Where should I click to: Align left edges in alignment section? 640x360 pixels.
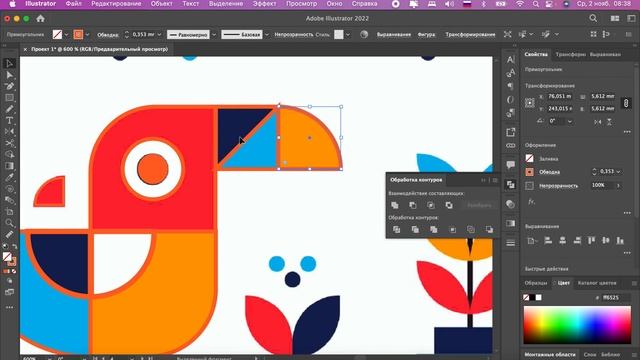548,240
